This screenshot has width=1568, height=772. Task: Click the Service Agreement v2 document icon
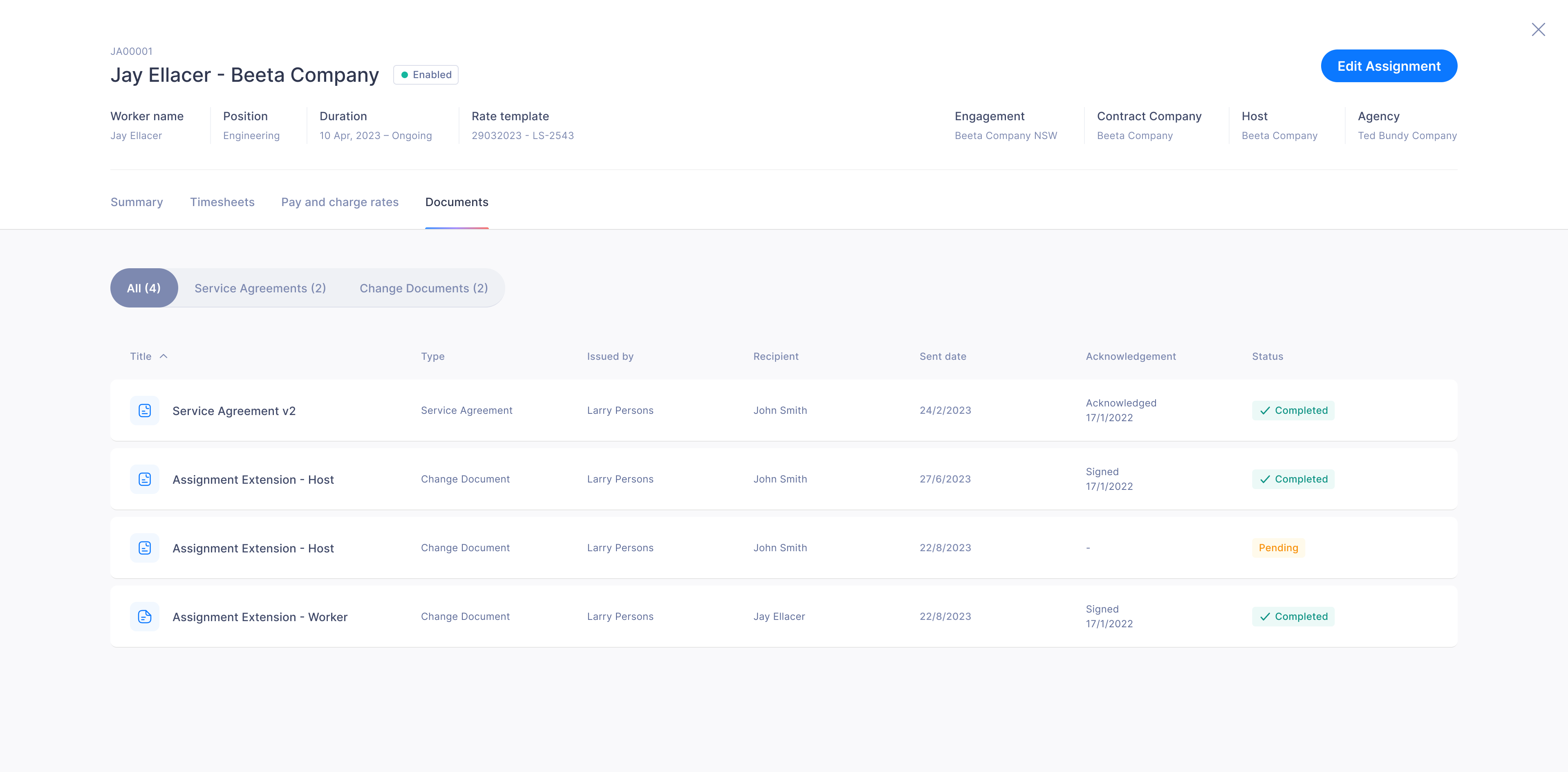tap(144, 411)
